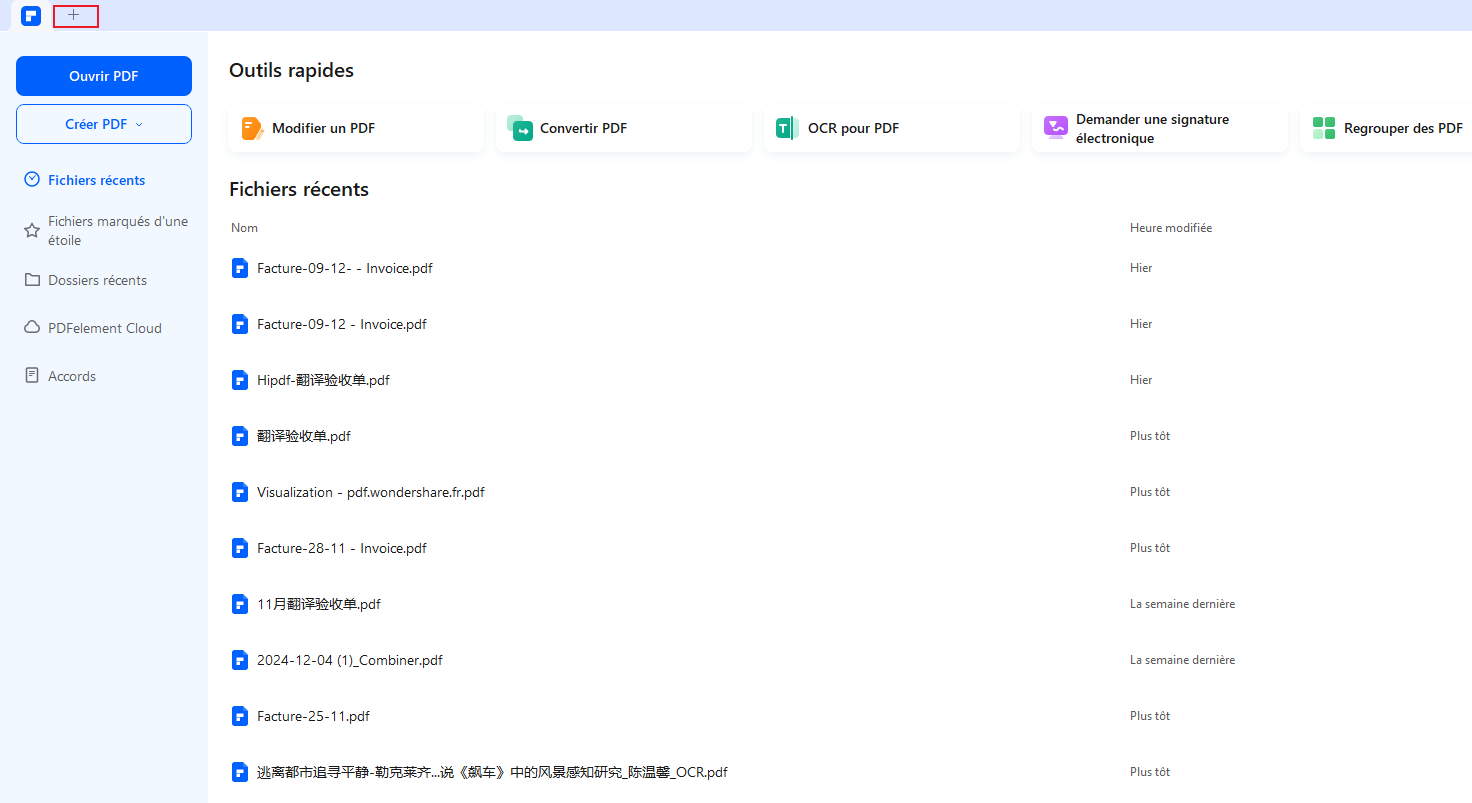Click the green Convertir PDF icon
The height and width of the screenshot is (803, 1472).
click(x=520, y=128)
